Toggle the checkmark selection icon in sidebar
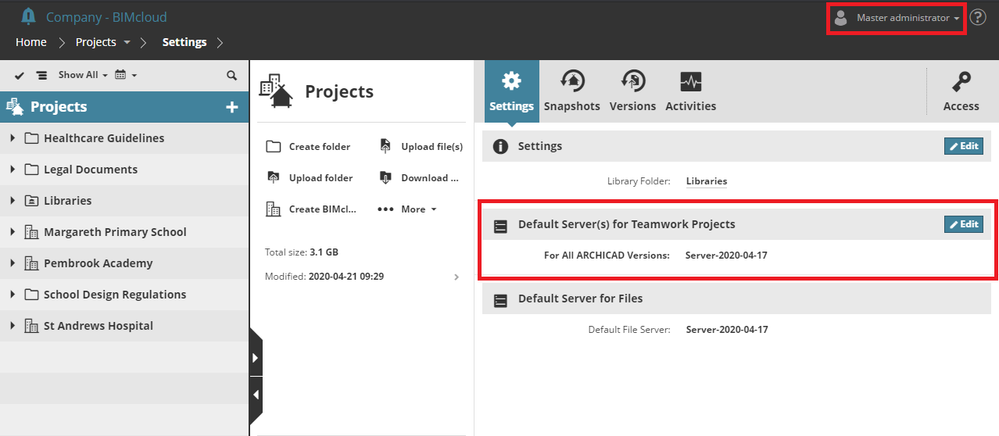This screenshot has height=436, width=999. [x=19, y=75]
